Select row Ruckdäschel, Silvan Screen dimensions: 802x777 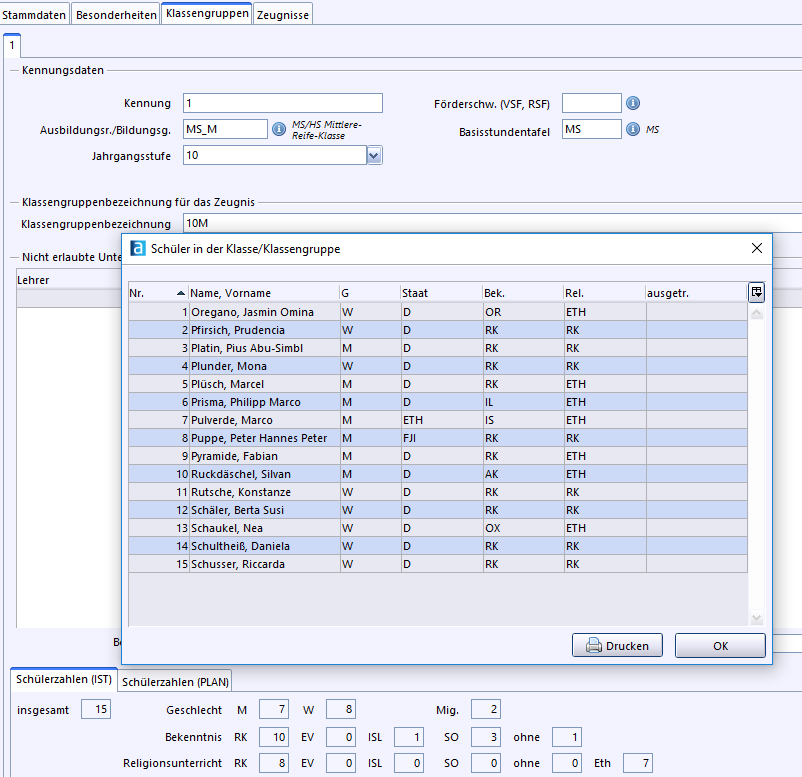[438, 474]
